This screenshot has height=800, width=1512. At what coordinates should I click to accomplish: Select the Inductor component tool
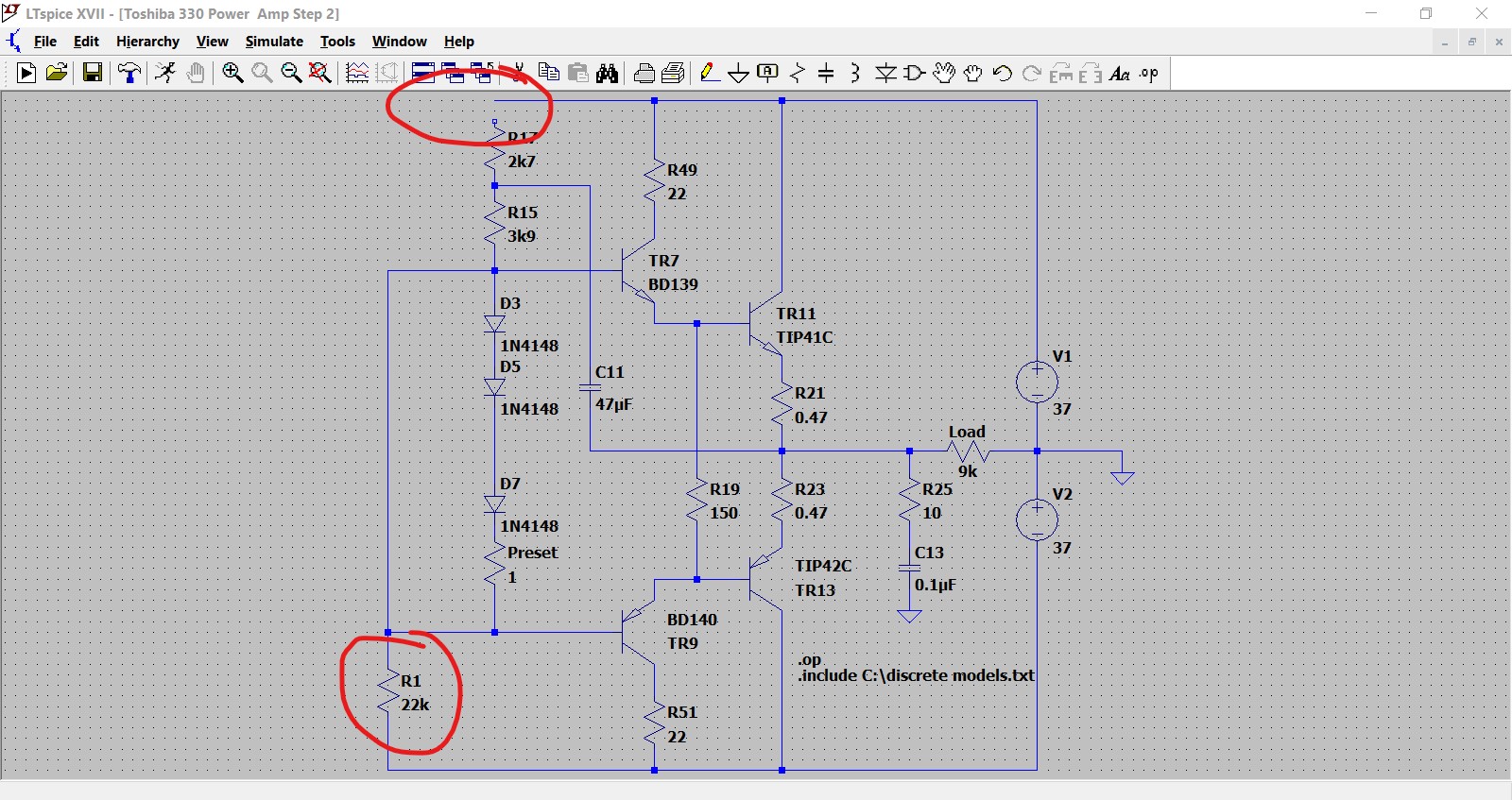pos(855,73)
